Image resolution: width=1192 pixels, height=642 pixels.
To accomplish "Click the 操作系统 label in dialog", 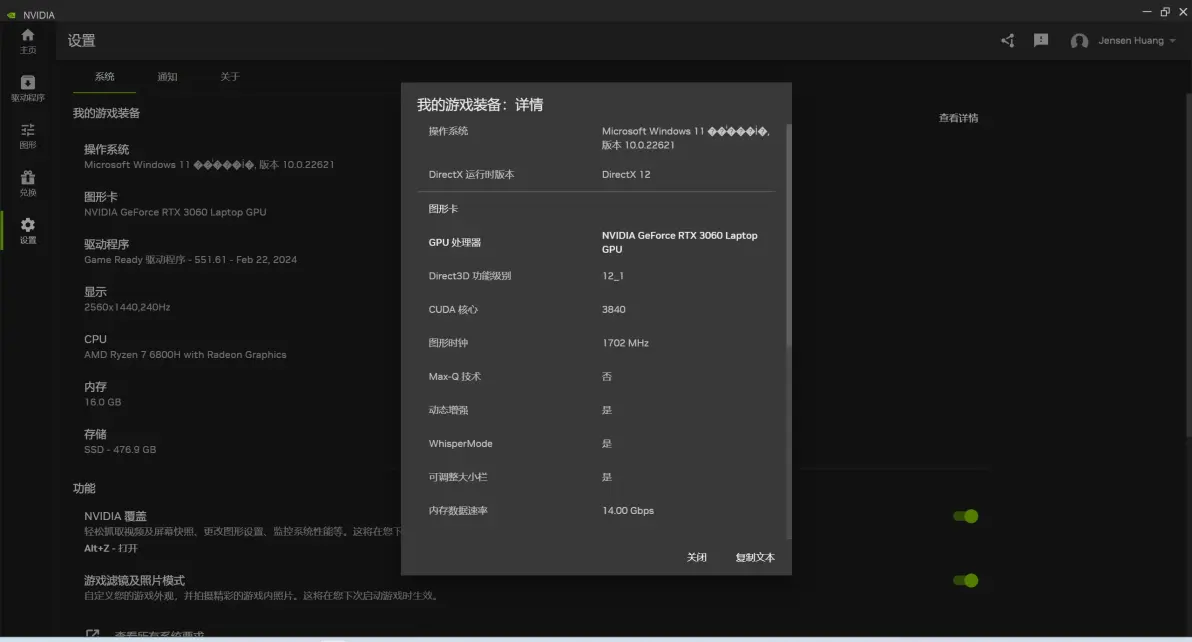I will coord(448,131).
